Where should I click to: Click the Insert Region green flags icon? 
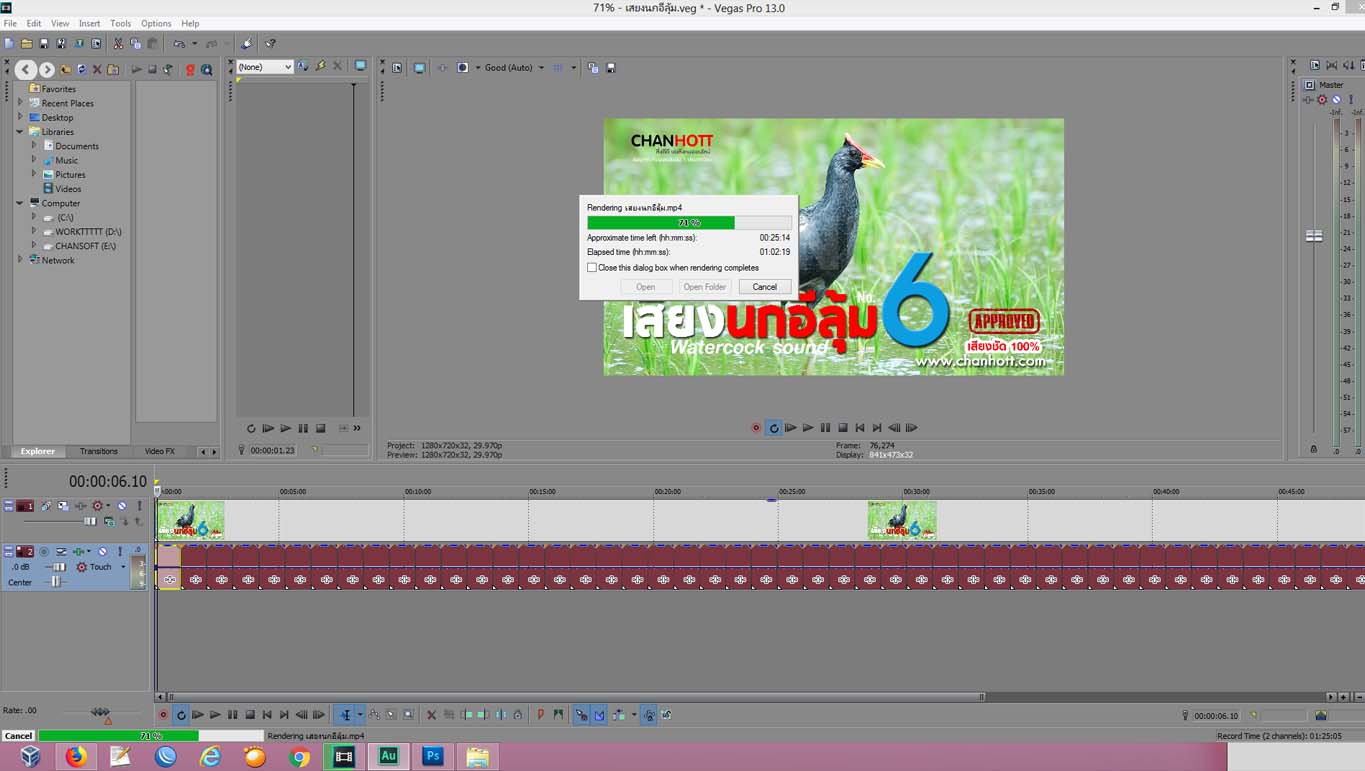coord(558,714)
